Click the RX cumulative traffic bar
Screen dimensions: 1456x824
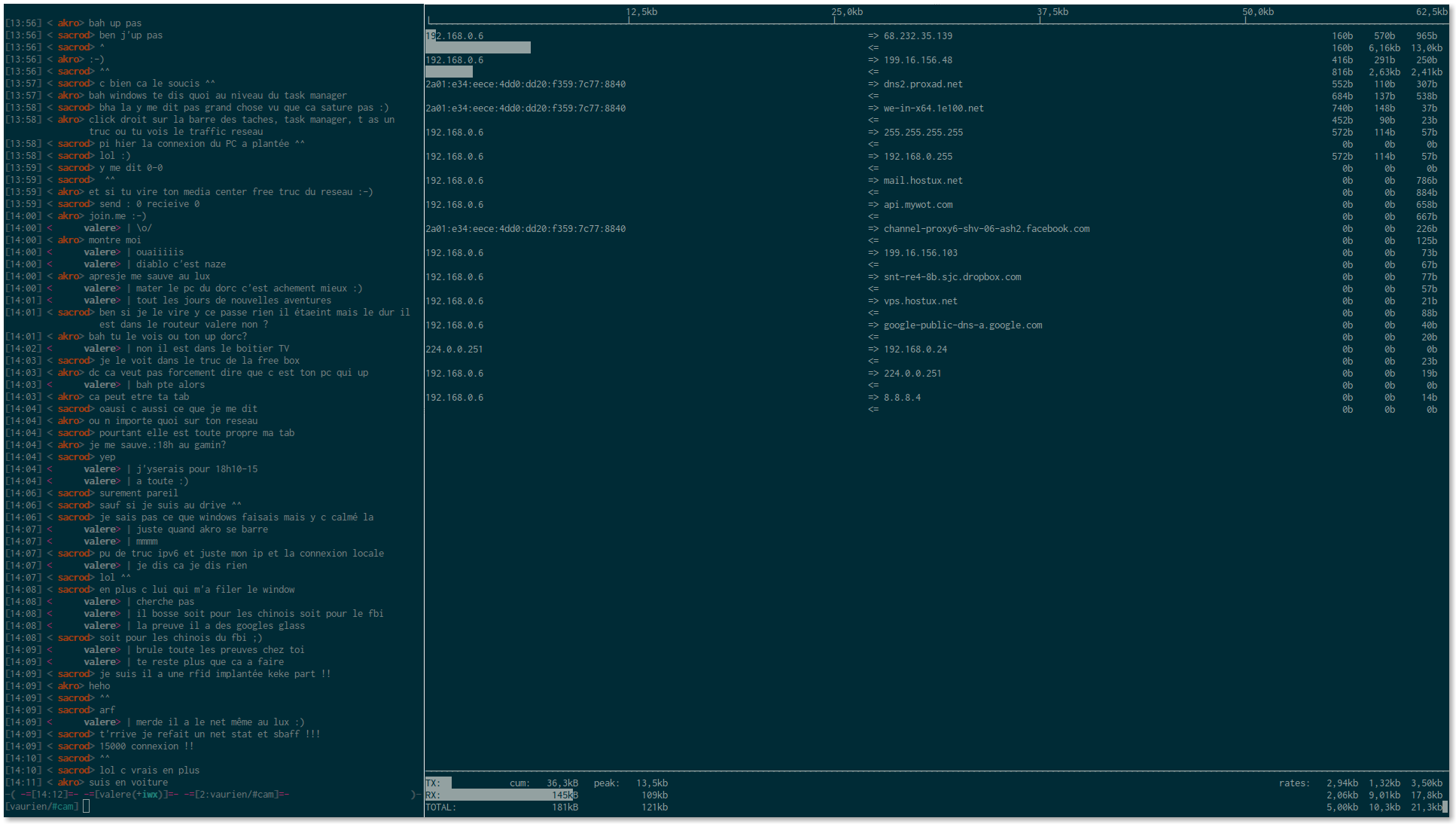pyautogui.click(x=500, y=795)
